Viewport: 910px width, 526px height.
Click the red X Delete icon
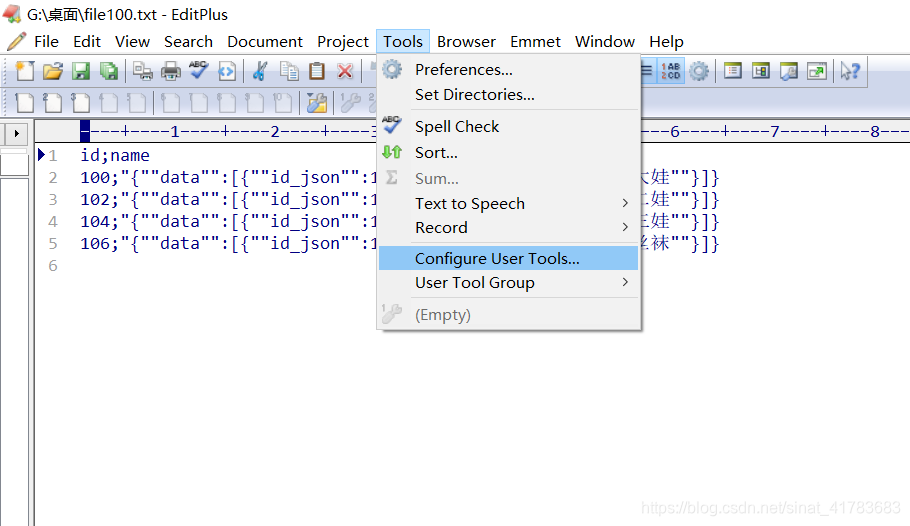click(345, 71)
